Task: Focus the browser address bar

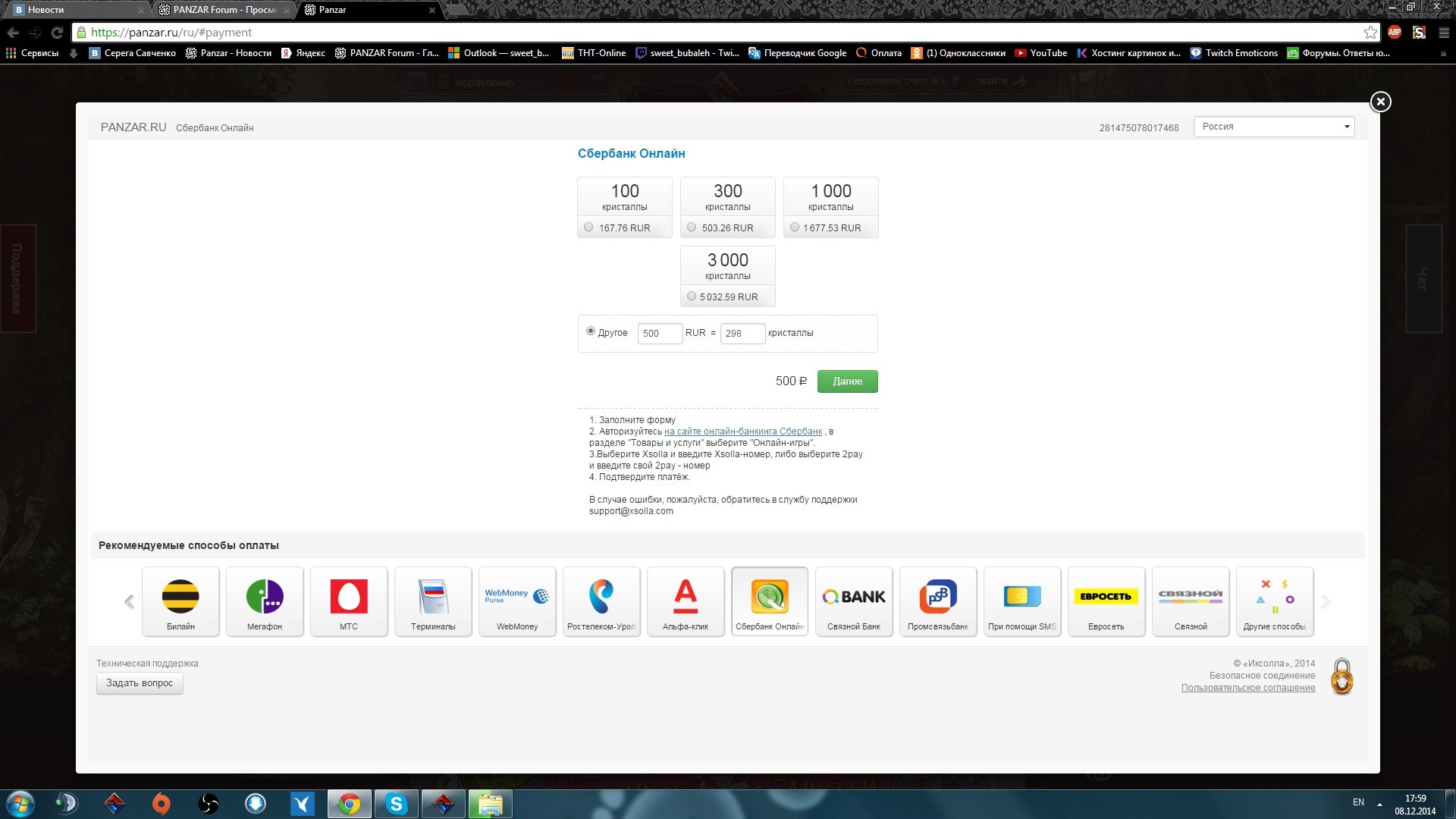Action: [x=720, y=33]
